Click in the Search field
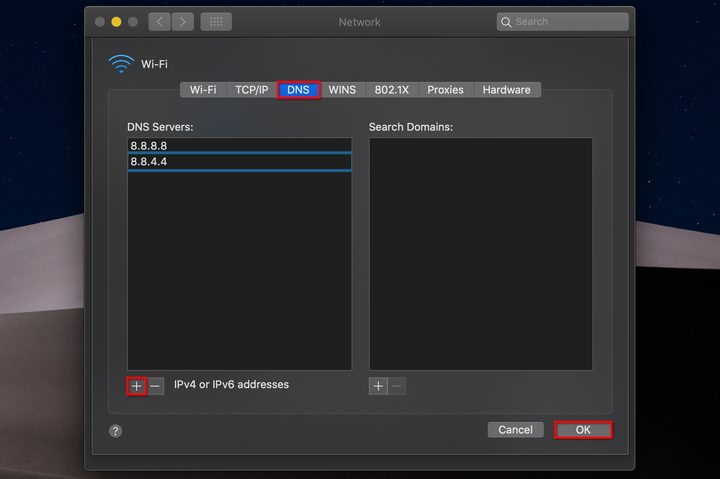The width and height of the screenshot is (720, 479). [562, 22]
